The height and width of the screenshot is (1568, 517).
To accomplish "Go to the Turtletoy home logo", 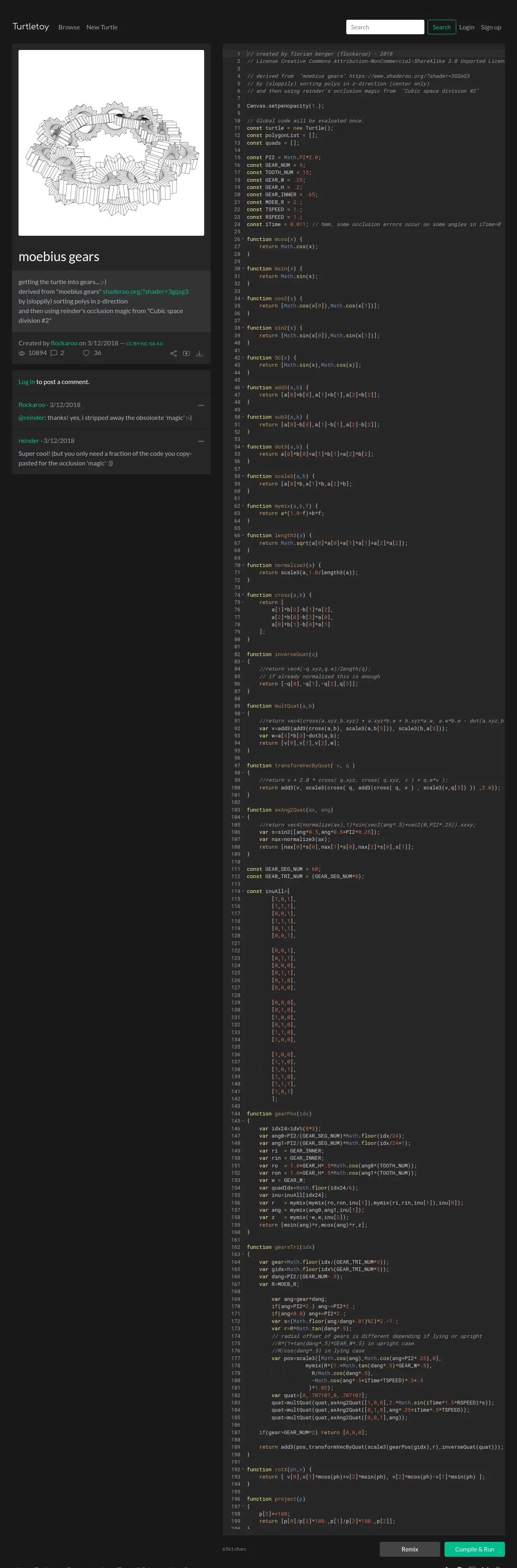I will [31, 27].
